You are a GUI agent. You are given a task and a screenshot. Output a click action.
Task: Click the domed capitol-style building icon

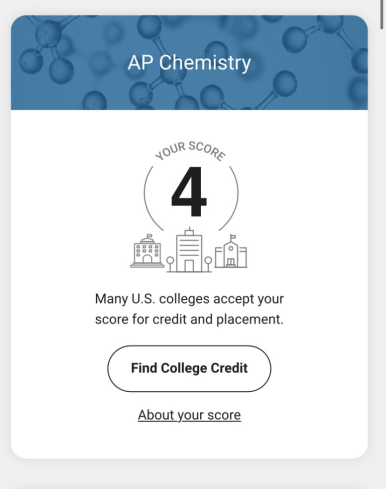pos(147,251)
